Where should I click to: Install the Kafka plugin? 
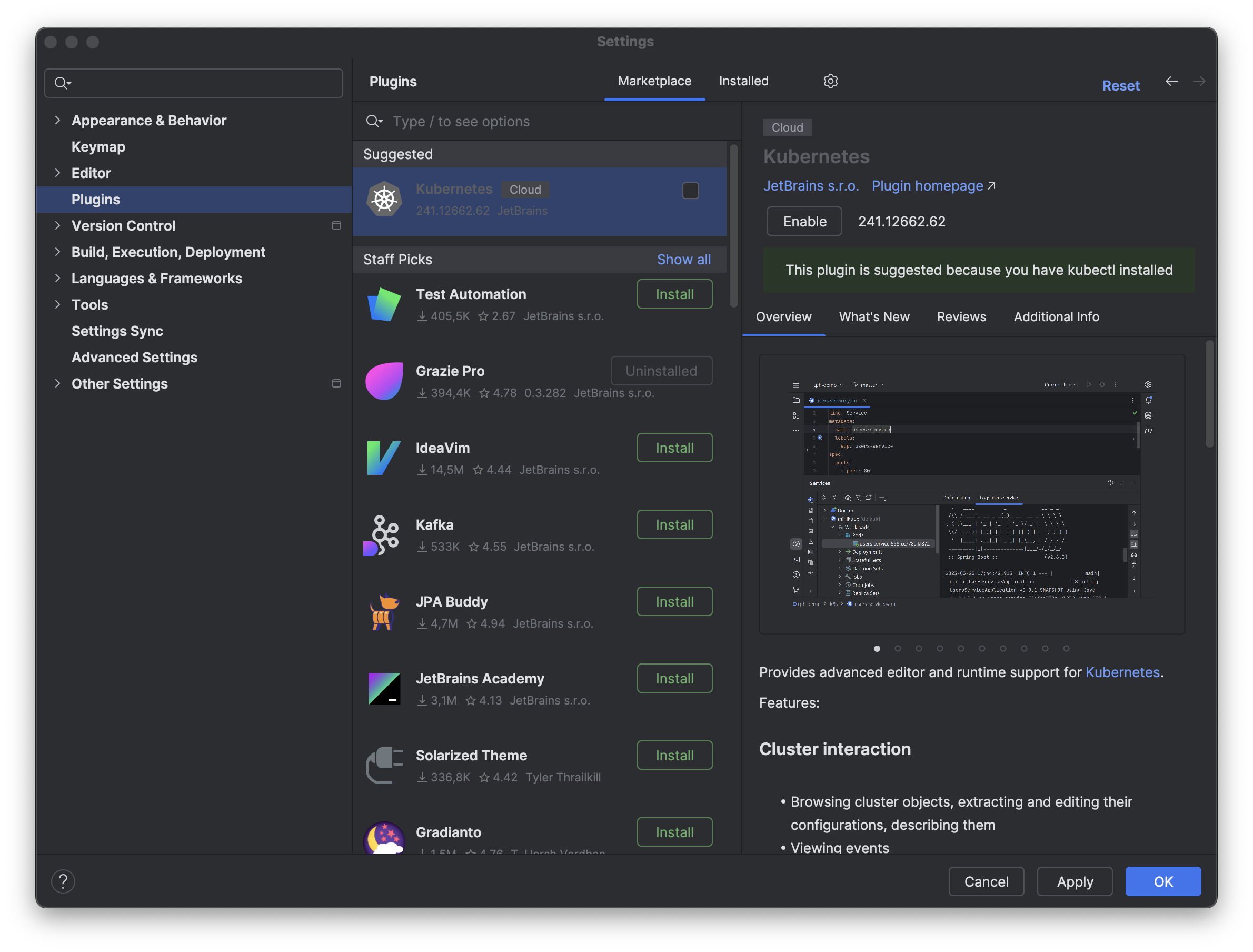pos(674,525)
